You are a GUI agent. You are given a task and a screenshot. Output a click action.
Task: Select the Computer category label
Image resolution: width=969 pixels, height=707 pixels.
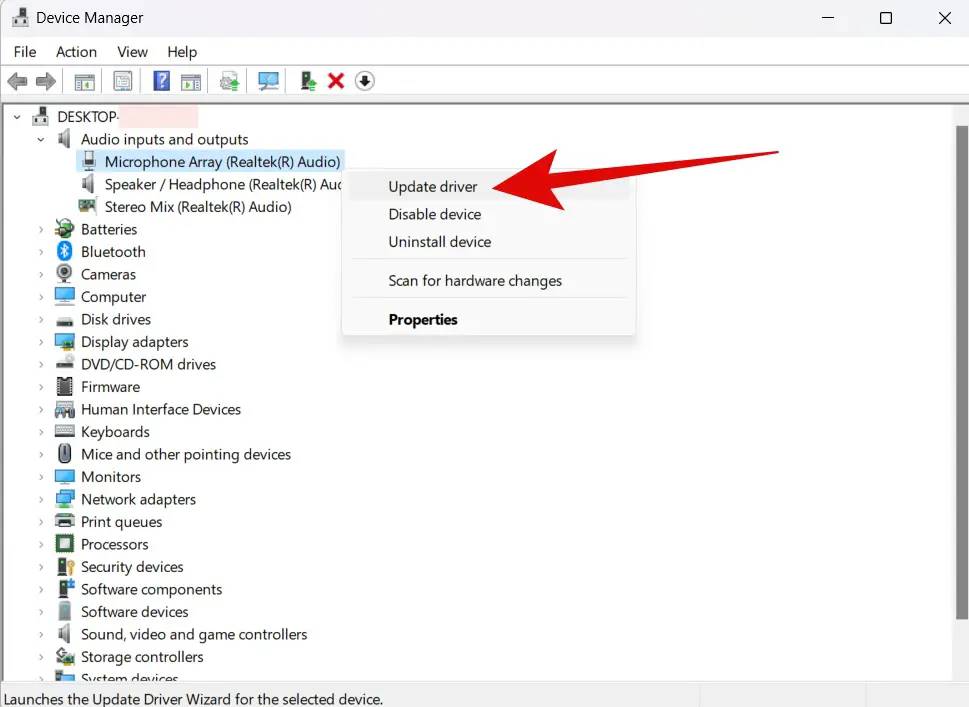click(x=113, y=297)
